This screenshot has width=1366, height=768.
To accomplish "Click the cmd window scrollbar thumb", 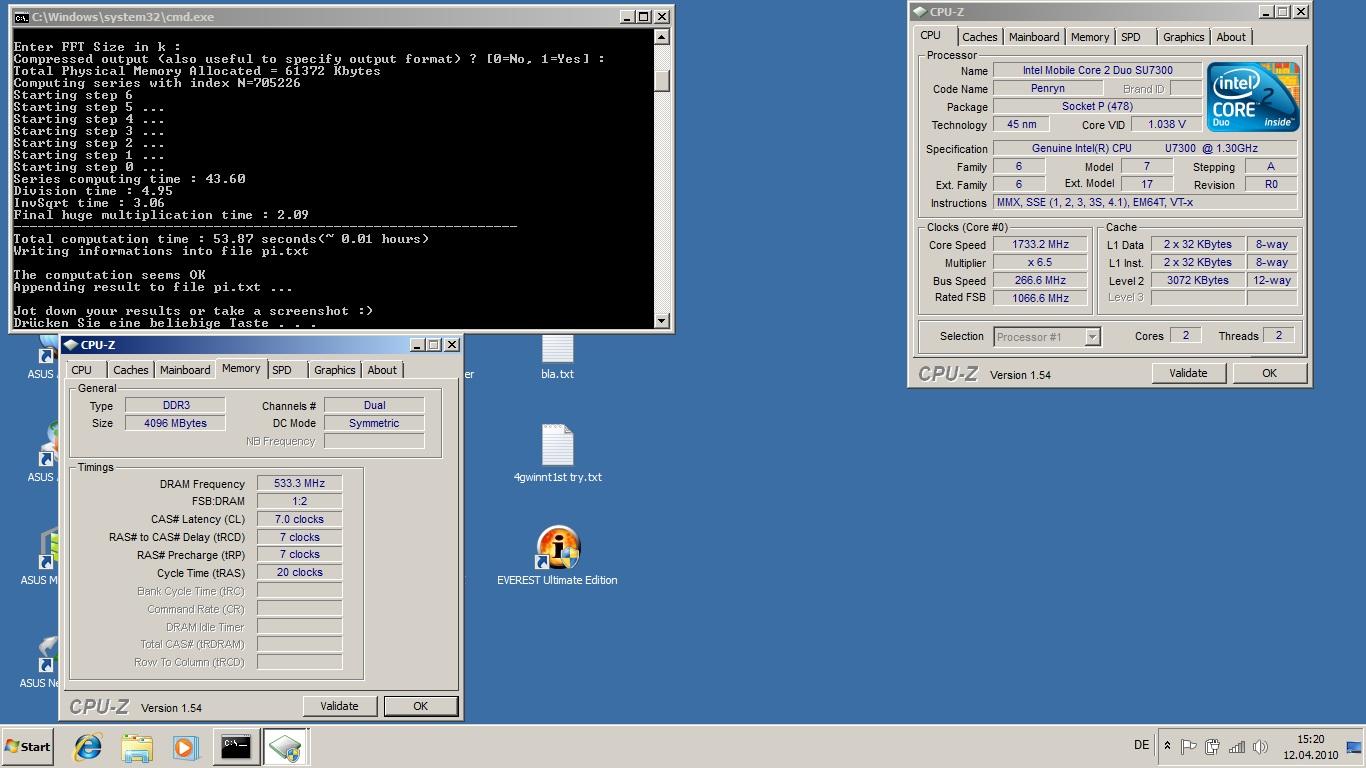I will (662, 80).
